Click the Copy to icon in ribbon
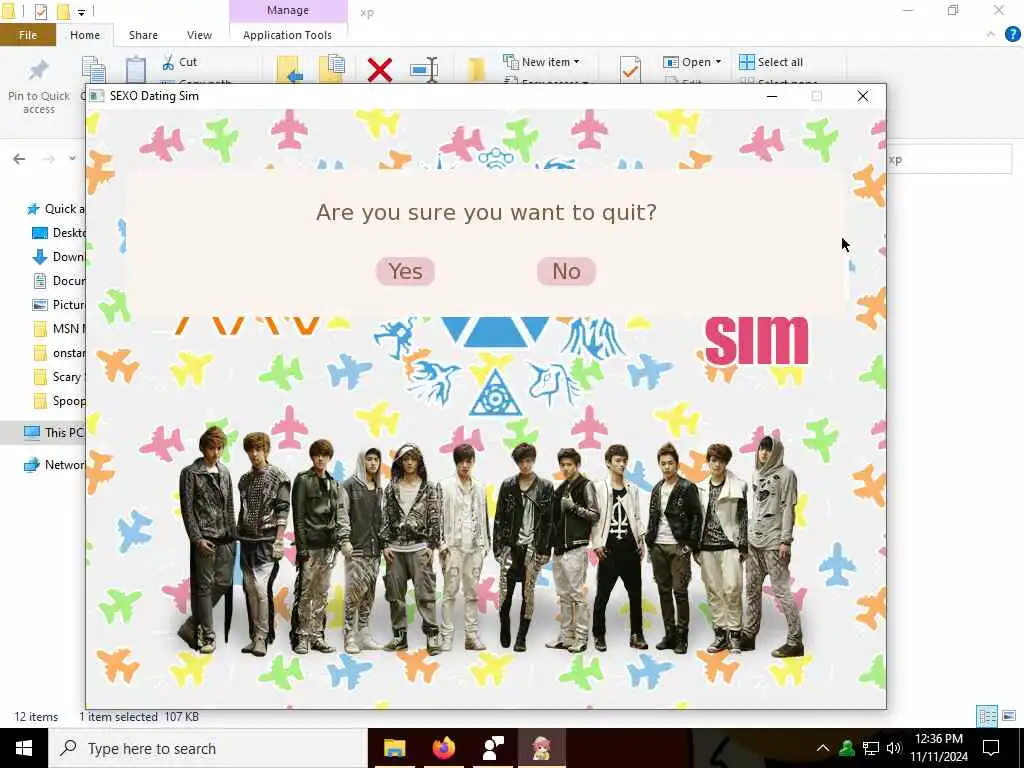This screenshot has width=1024, height=768. click(x=332, y=70)
